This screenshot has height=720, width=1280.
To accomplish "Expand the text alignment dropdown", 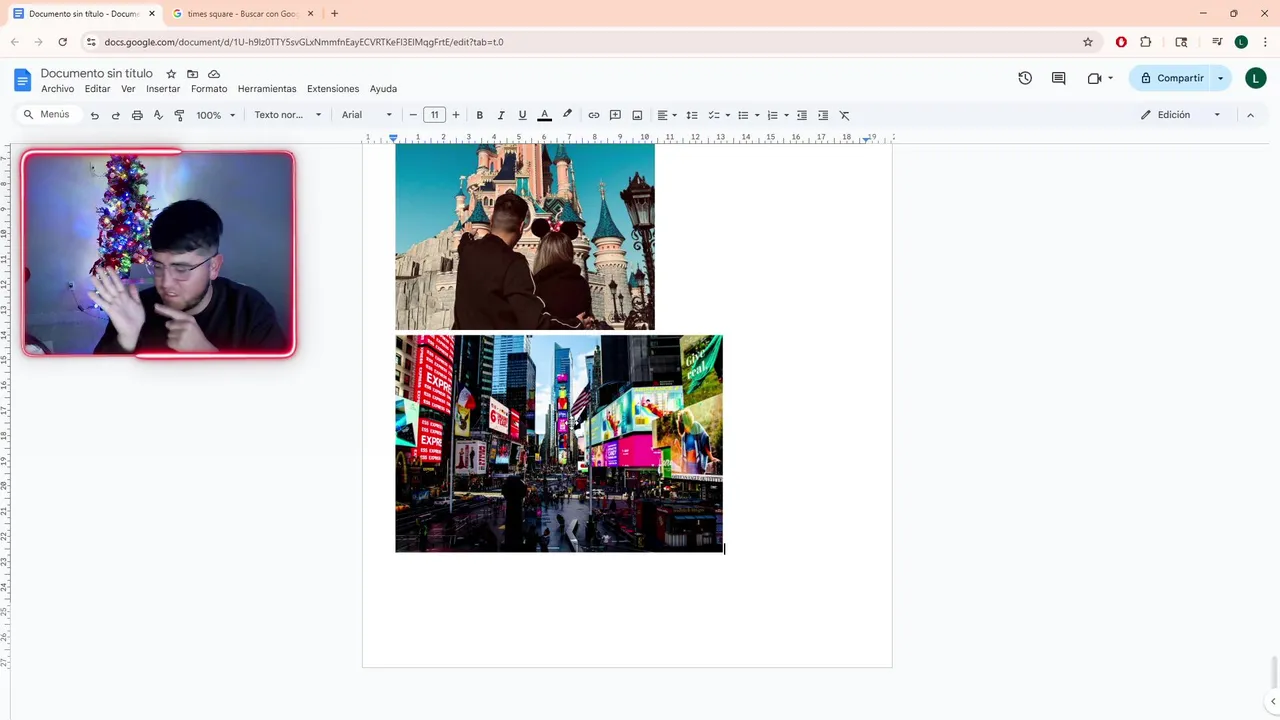I will 667,115.
